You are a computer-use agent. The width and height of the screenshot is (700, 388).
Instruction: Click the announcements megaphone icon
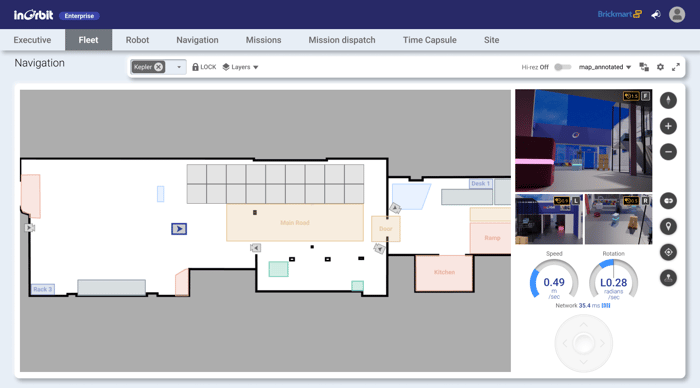click(656, 15)
